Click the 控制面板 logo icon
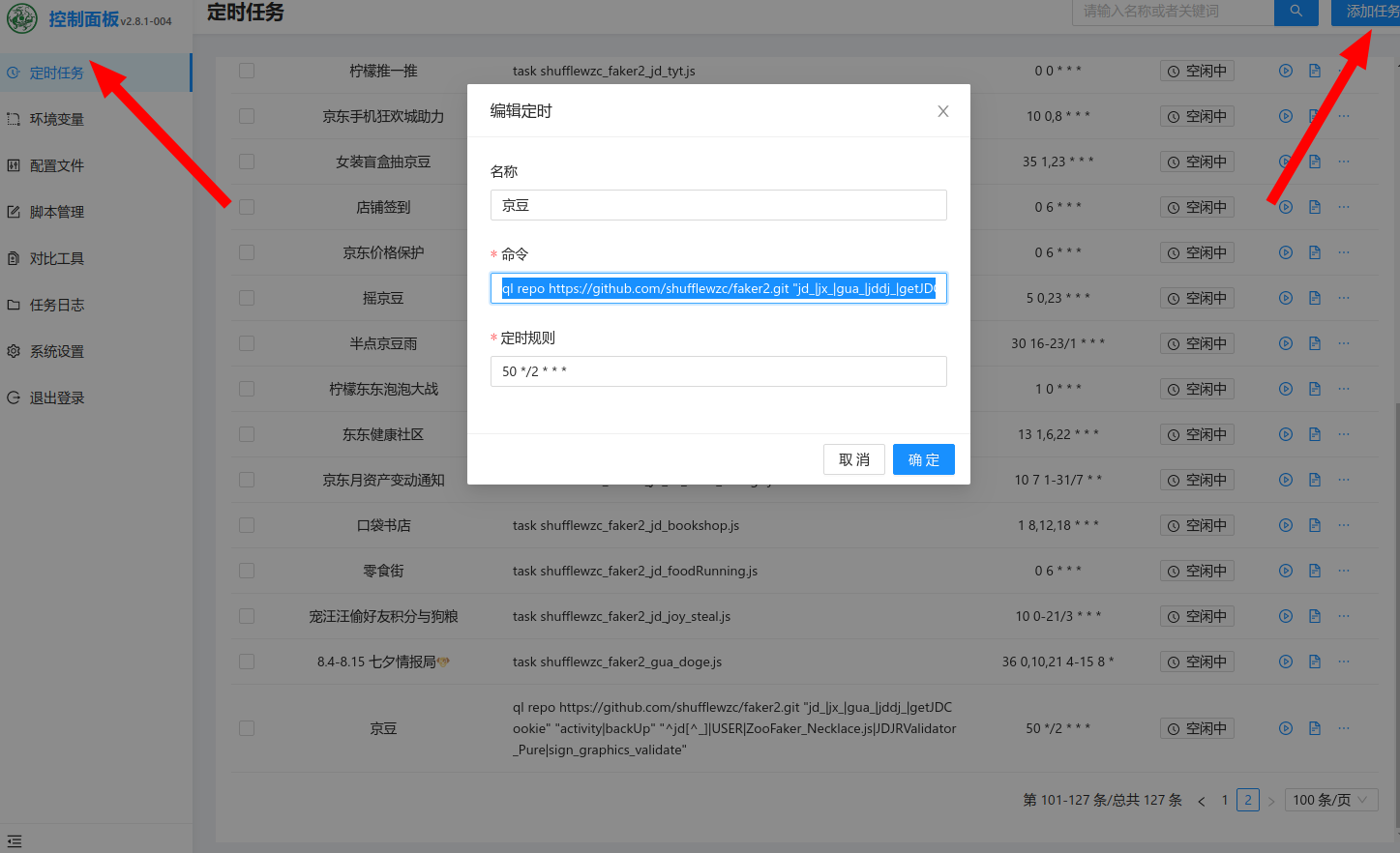 click(22, 18)
